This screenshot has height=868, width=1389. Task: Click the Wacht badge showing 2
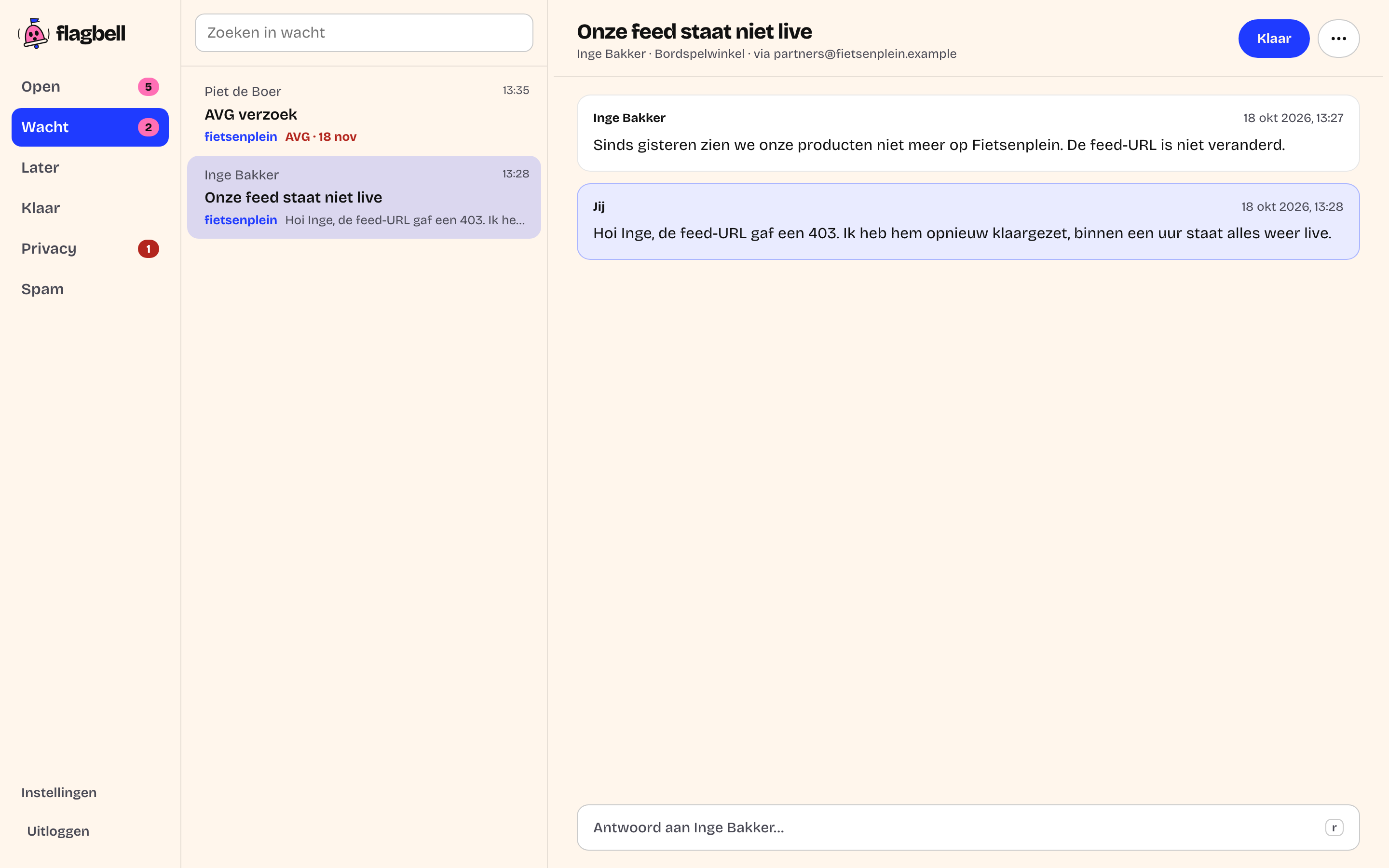[x=148, y=127]
